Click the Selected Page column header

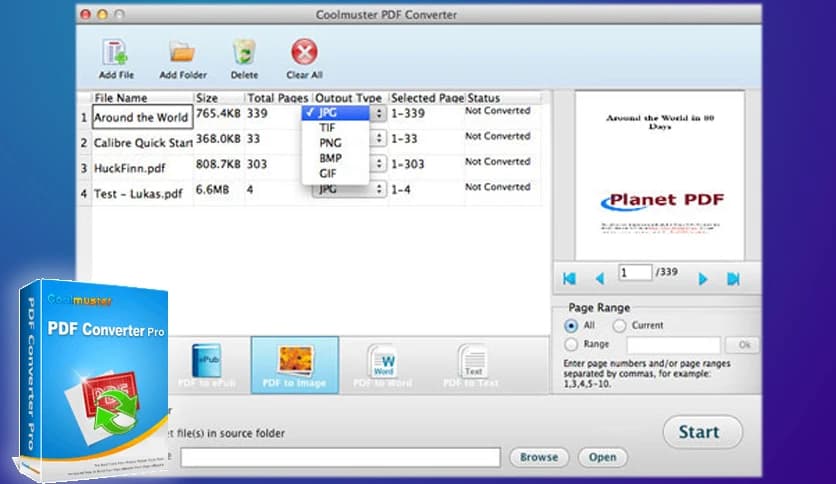click(x=427, y=98)
